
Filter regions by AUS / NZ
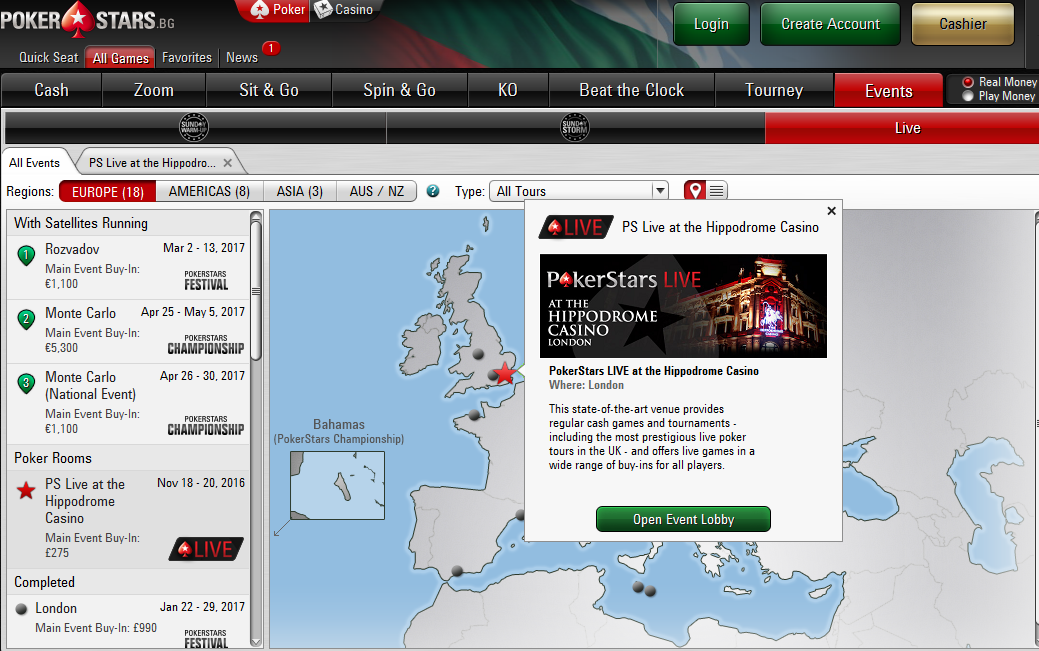click(376, 192)
